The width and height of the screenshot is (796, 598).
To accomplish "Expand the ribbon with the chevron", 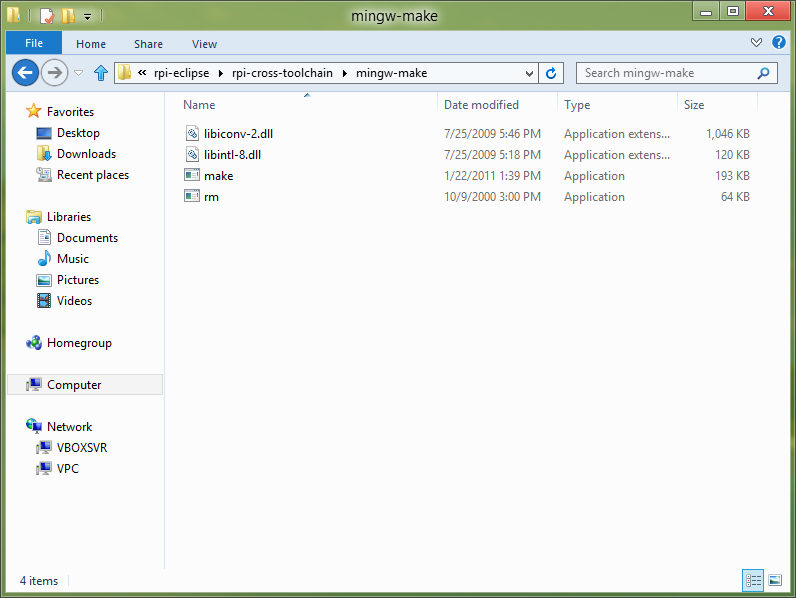I will click(756, 43).
